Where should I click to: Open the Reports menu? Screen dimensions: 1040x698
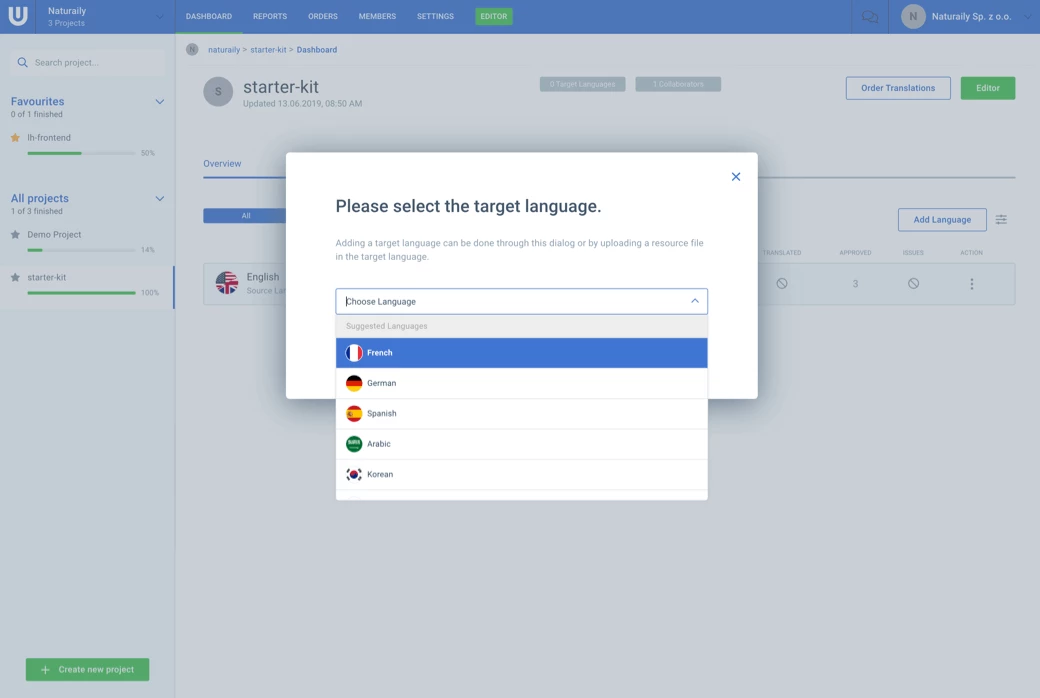click(x=270, y=17)
